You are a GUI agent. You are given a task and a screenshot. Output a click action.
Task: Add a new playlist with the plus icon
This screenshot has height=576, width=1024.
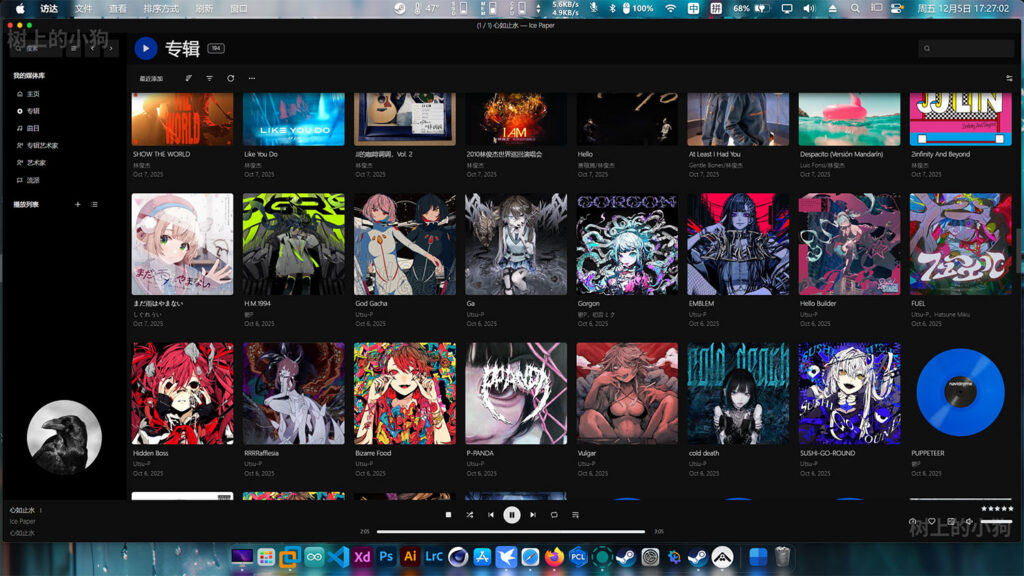coord(77,204)
